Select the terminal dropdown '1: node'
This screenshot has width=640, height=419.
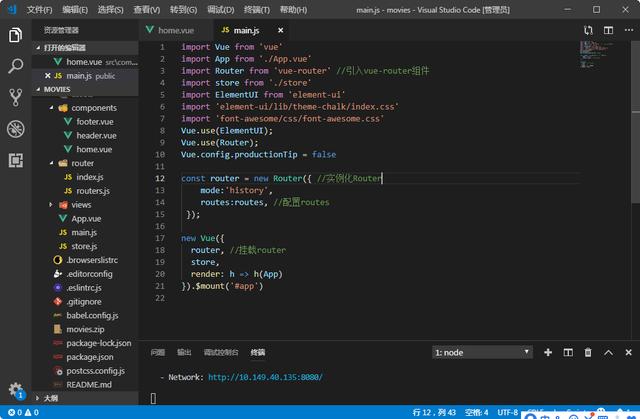pos(482,352)
